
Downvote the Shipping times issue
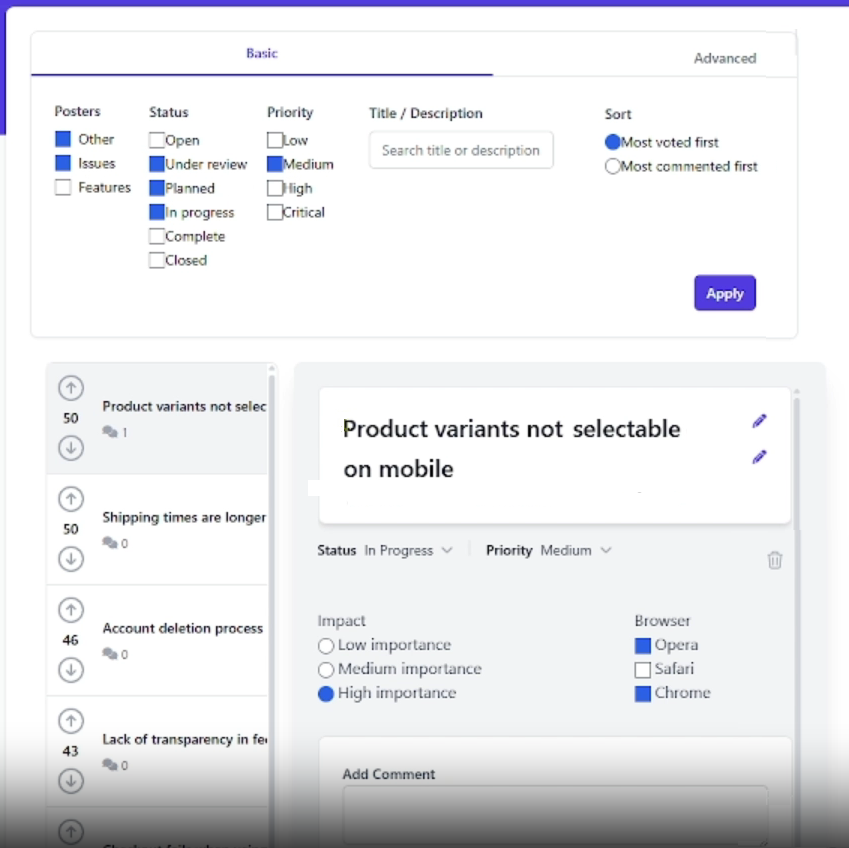point(71,559)
